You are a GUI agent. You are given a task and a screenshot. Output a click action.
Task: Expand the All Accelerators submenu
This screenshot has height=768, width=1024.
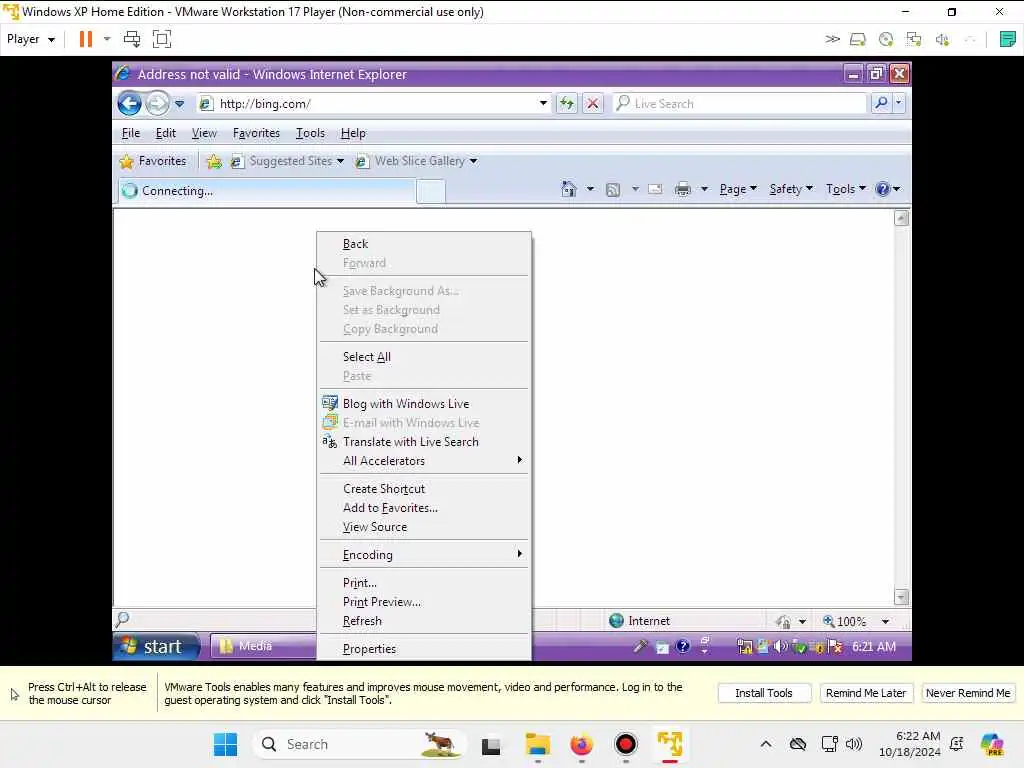[x=424, y=460]
